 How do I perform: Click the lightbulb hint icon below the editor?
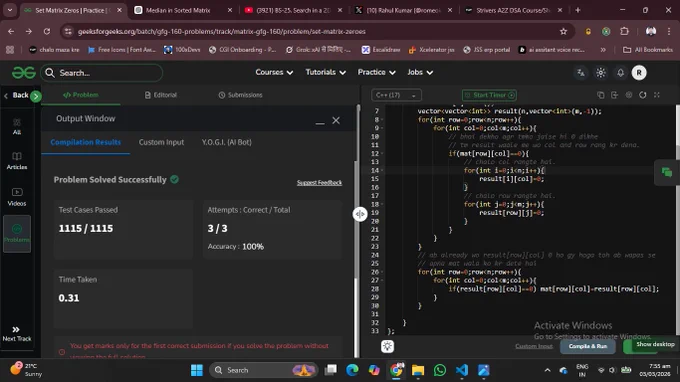pos(387,346)
